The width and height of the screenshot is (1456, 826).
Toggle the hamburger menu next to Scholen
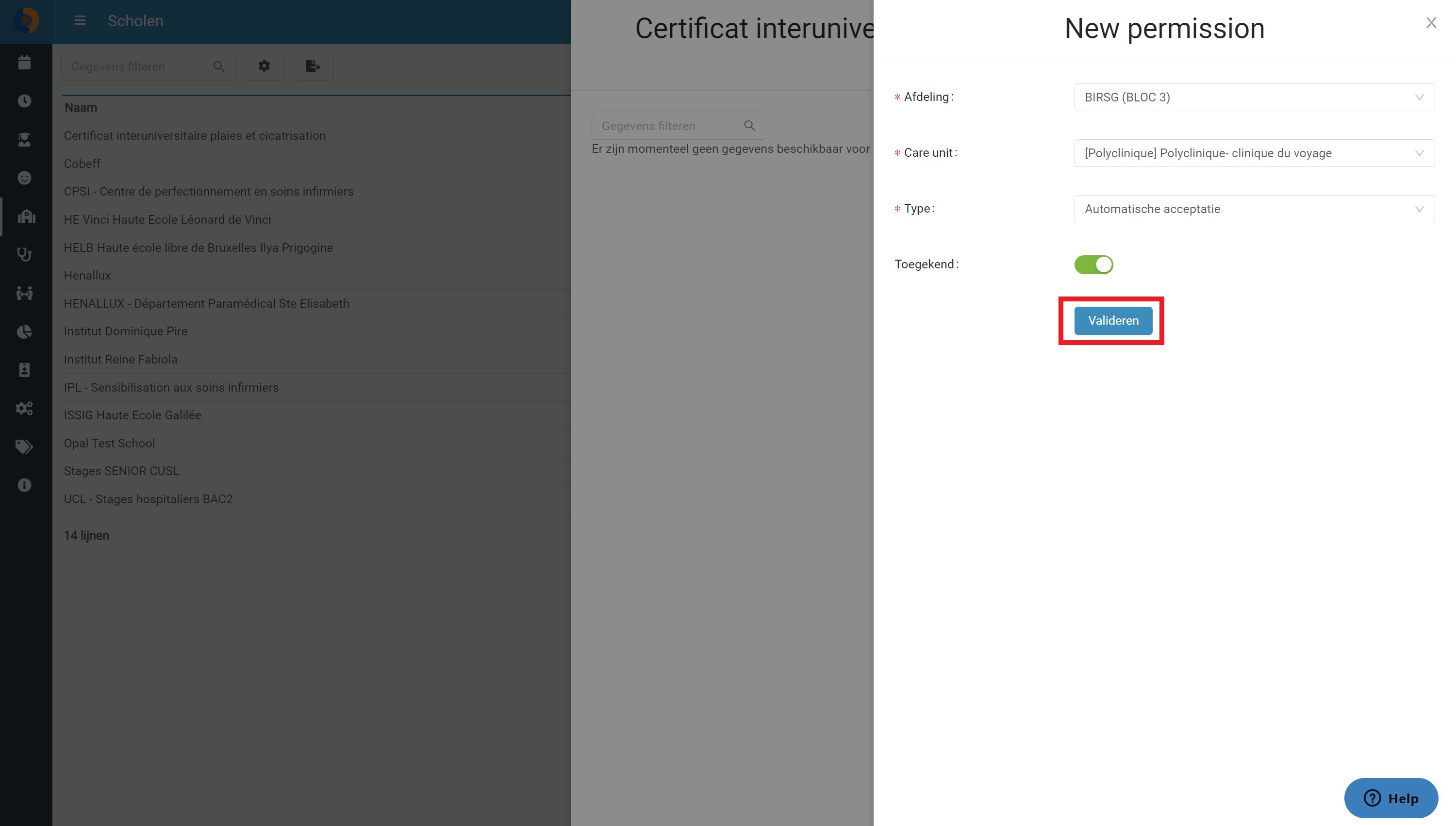tap(80, 21)
